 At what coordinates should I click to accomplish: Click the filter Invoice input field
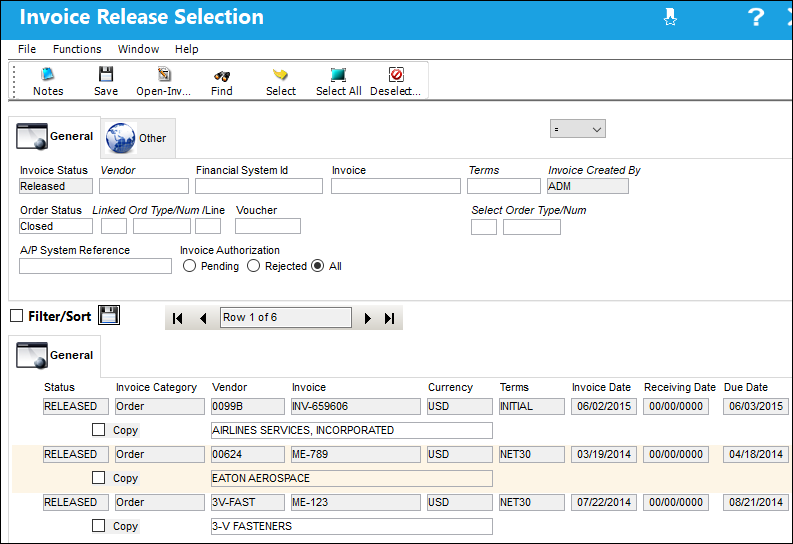396,186
